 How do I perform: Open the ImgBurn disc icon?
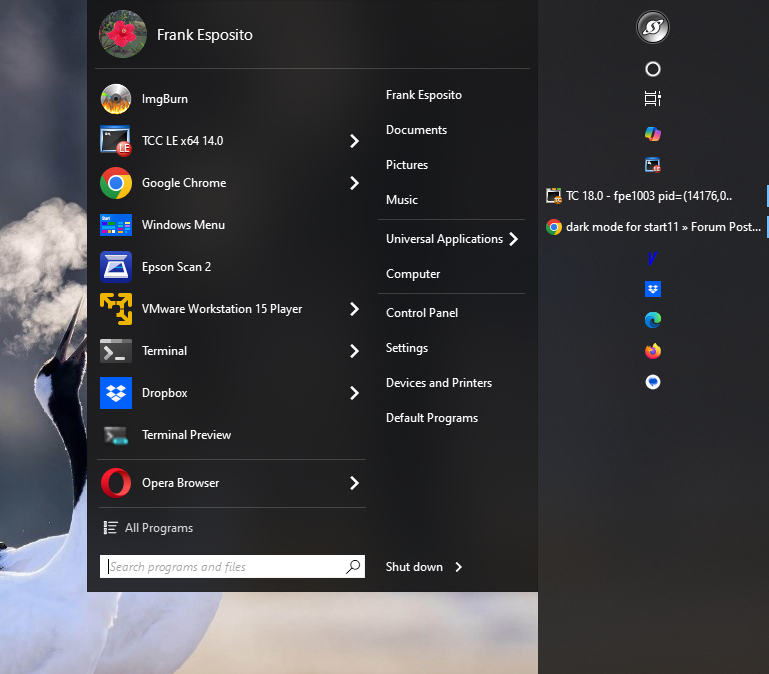pos(116,99)
